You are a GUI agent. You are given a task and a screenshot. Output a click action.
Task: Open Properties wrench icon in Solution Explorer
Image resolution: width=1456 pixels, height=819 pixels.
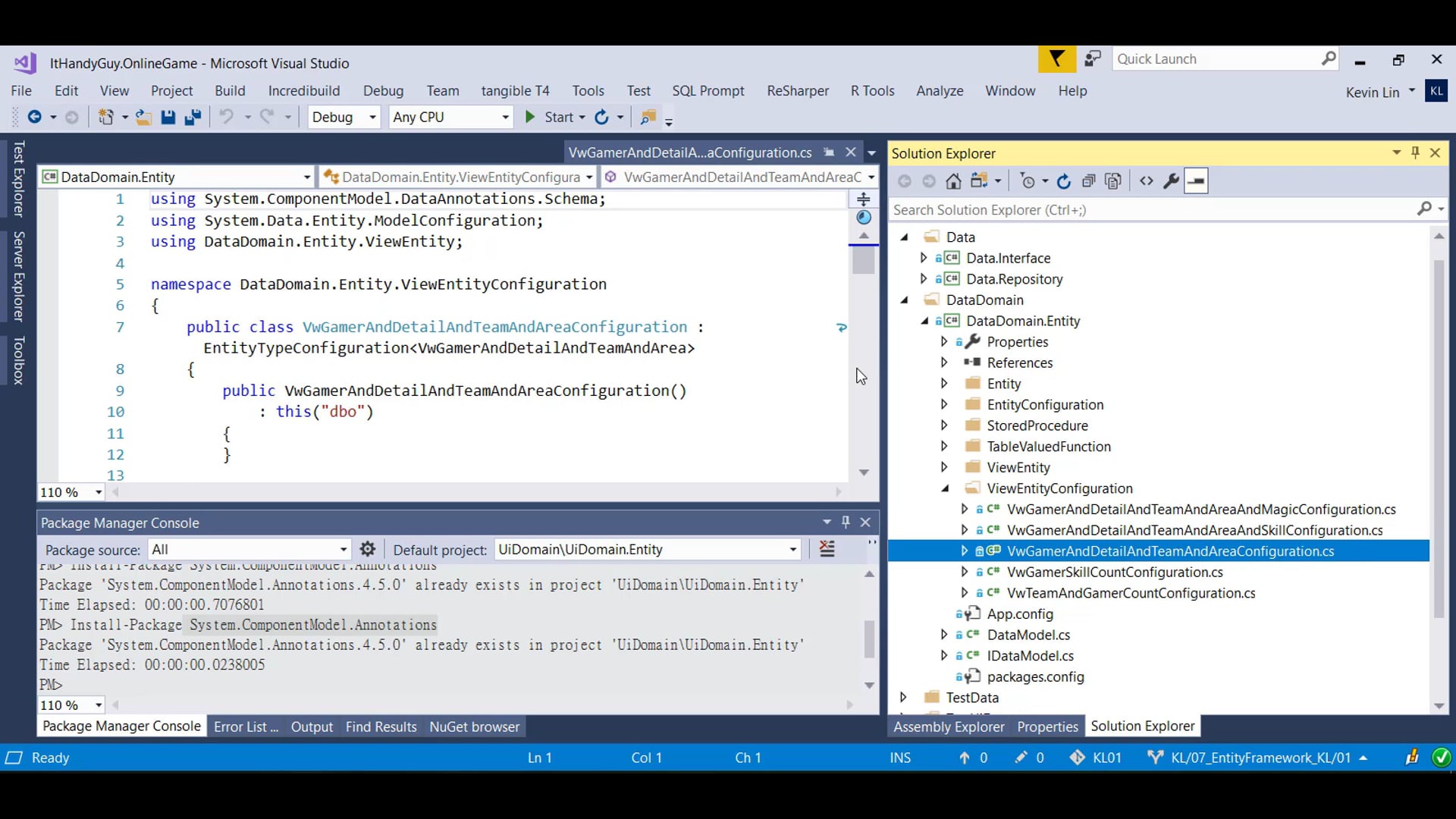tap(1171, 181)
